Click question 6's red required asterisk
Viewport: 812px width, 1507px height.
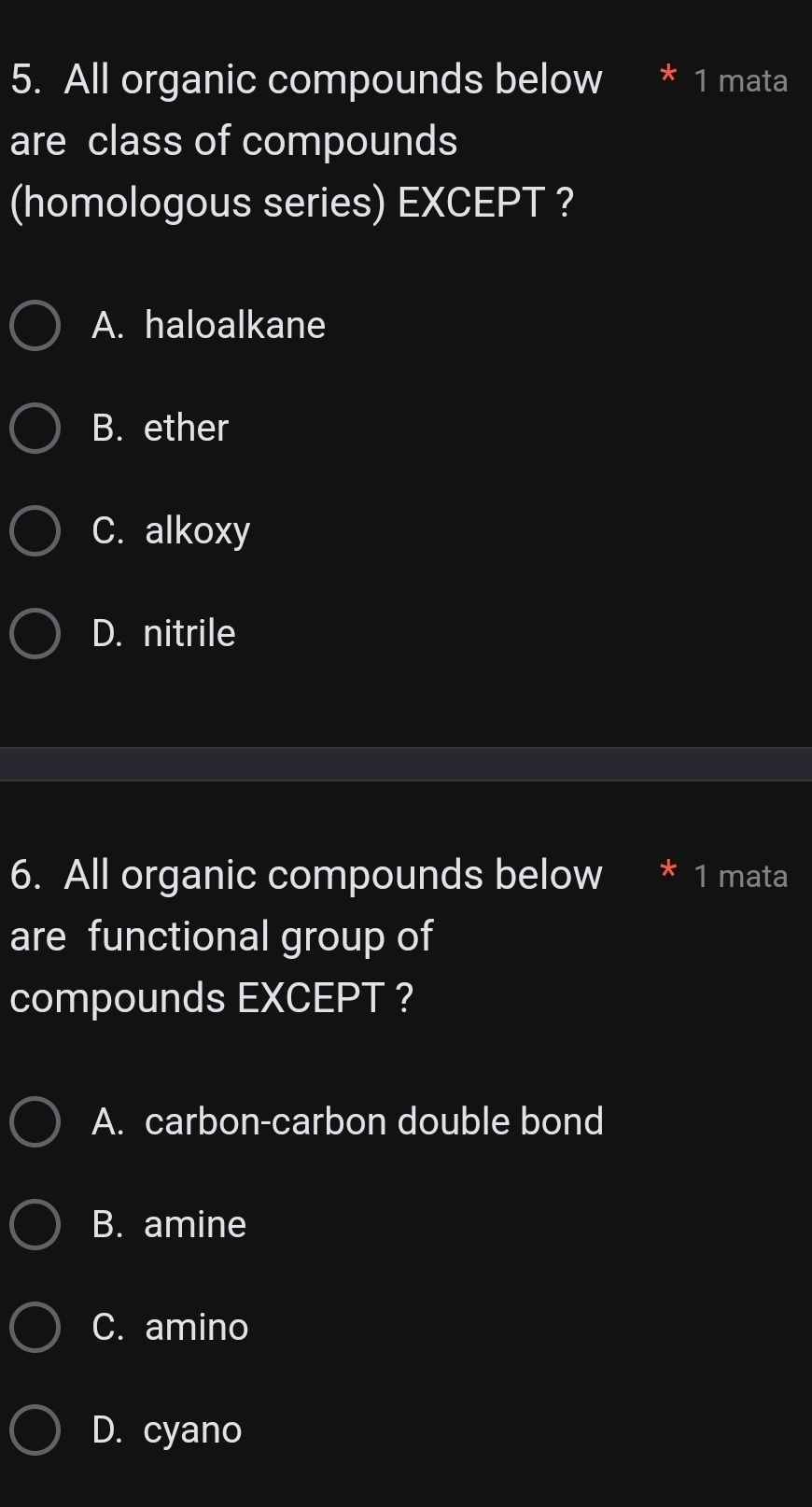click(x=667, y=872)
